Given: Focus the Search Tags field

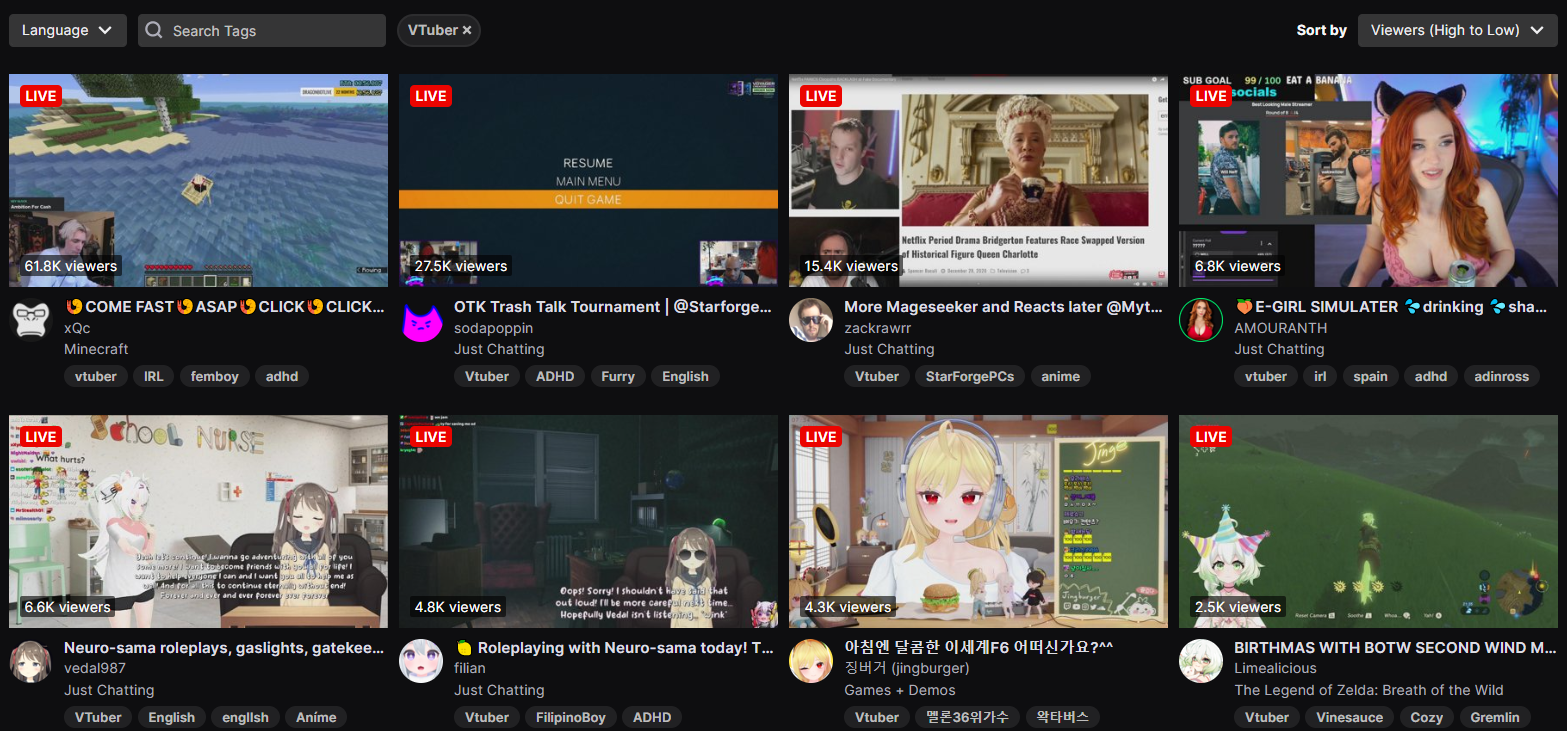Looking at the screenshot, I should tap(262, 30).
